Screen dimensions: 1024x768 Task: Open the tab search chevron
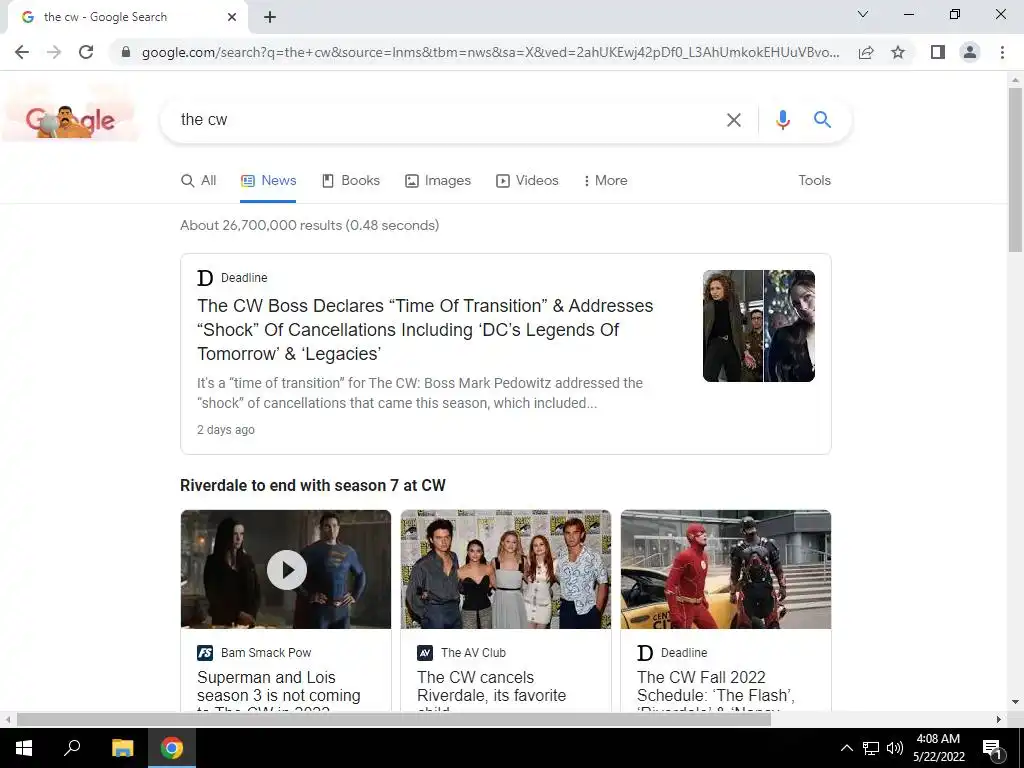tap(863, 14)
